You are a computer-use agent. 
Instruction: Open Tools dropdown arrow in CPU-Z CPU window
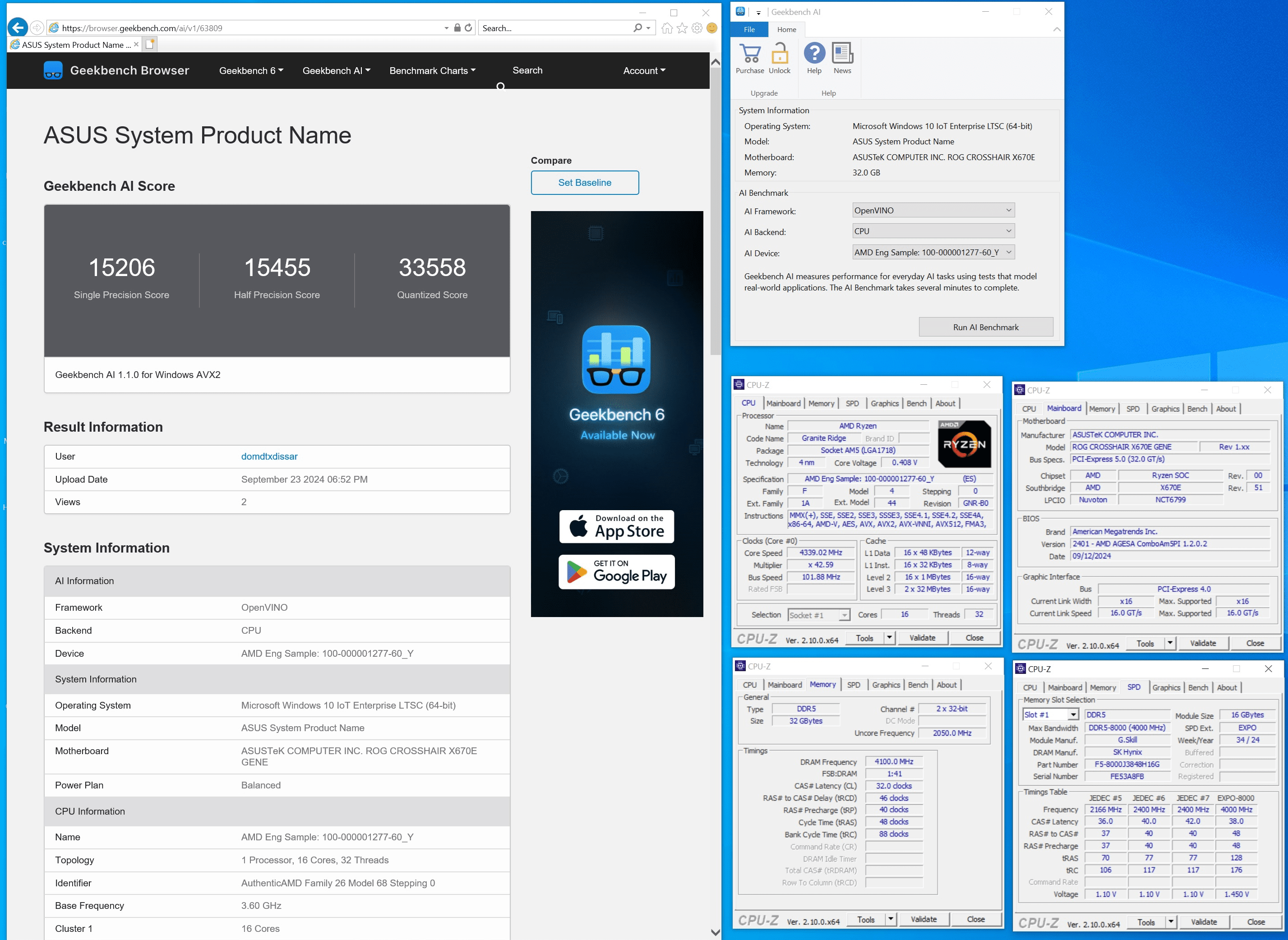click(889, 638)
